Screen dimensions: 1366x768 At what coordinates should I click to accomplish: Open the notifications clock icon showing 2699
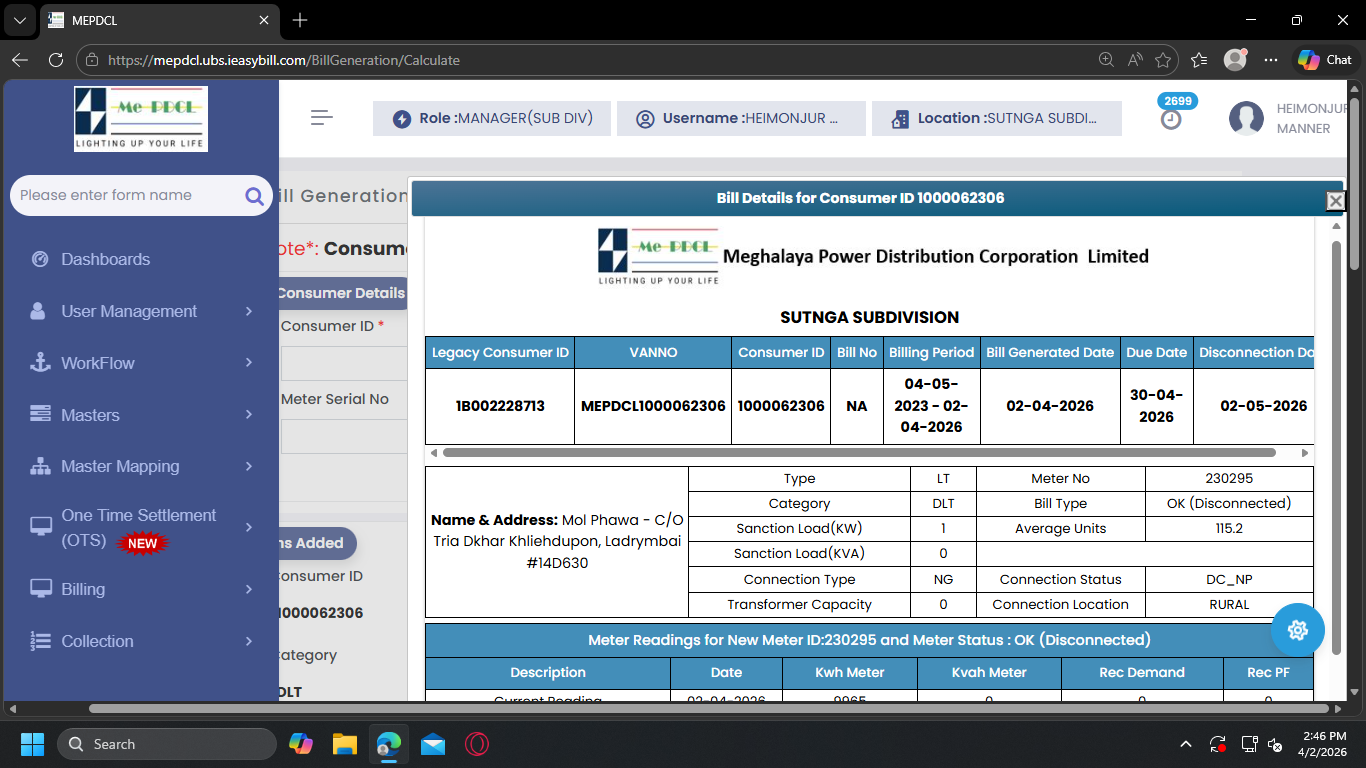[x=1171, y=119]
